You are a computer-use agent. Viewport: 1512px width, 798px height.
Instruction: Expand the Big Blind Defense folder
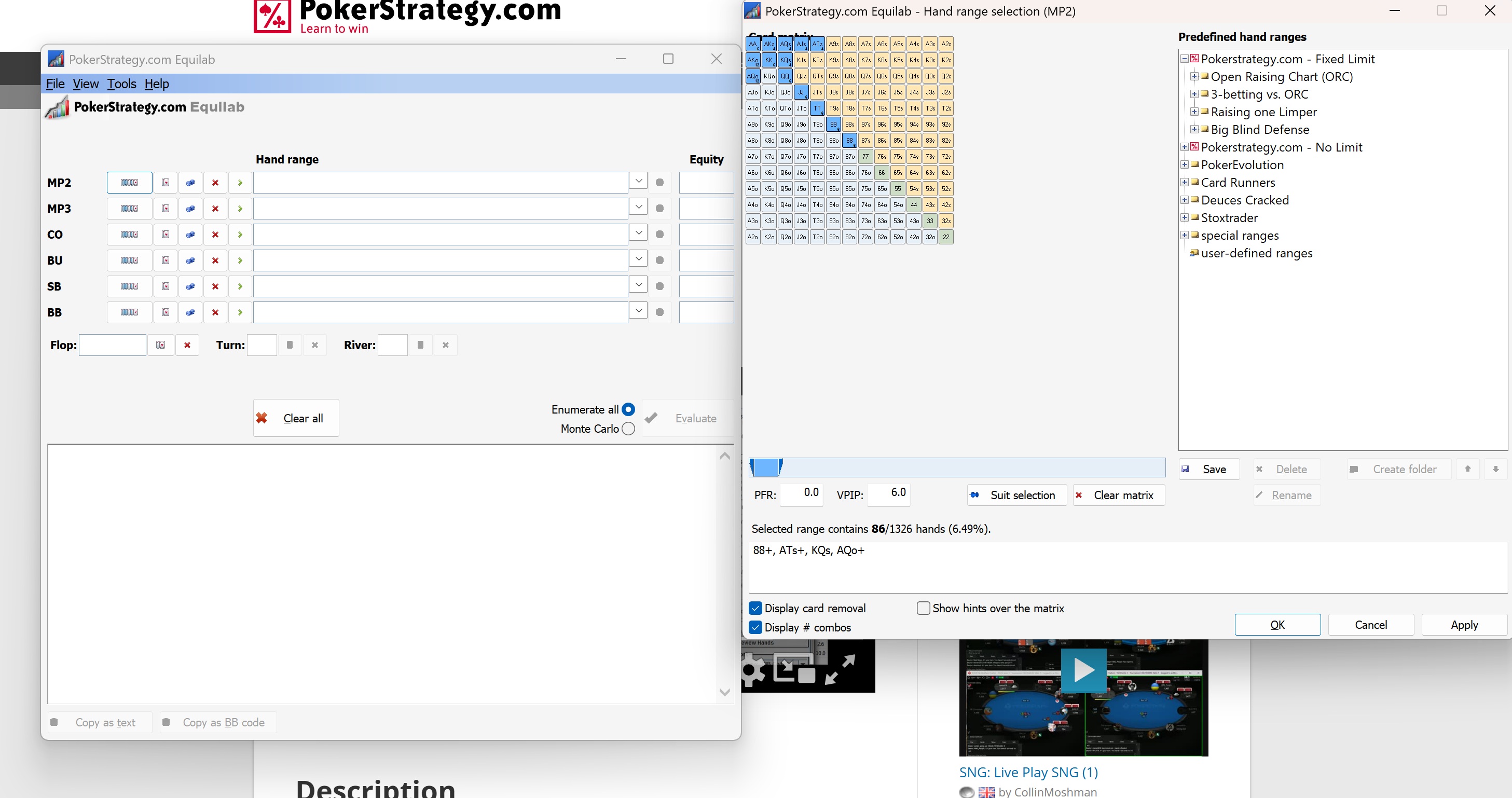click(x=1194, y=129)
